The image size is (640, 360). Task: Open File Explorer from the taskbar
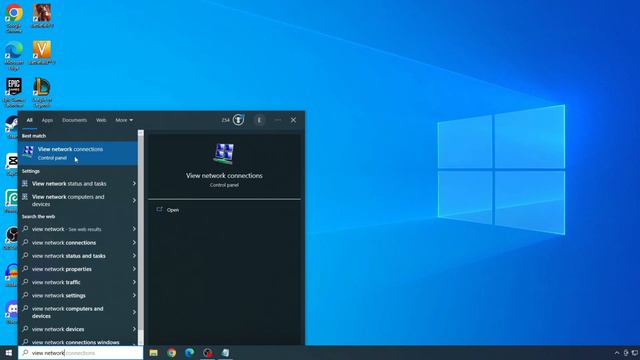(x=153, y=353)
